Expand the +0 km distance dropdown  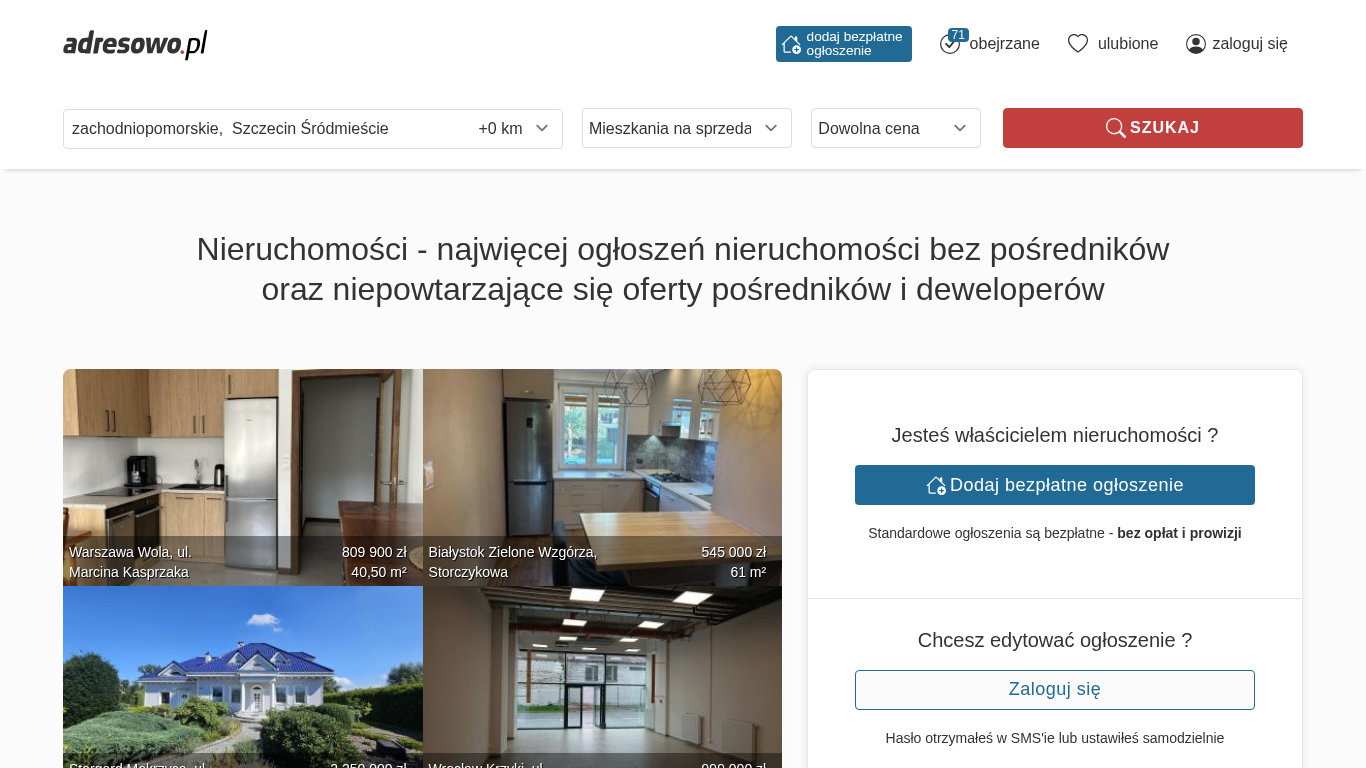514,129
